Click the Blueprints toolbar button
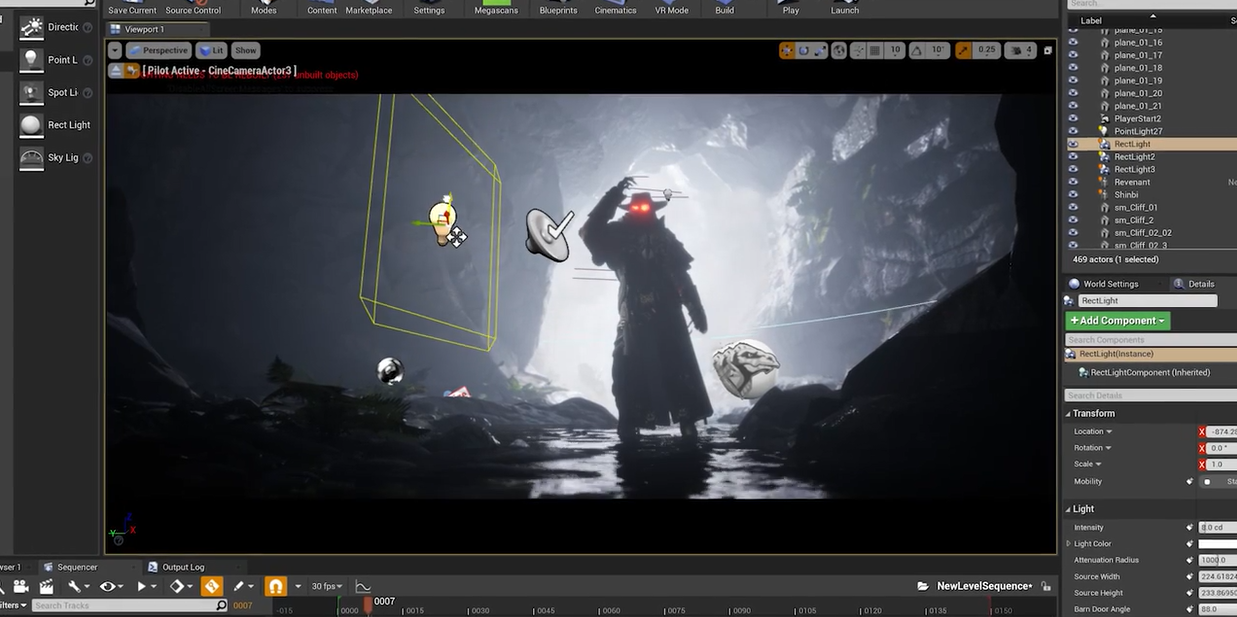This screenshot has width=1237, height=617. (558, 8)
